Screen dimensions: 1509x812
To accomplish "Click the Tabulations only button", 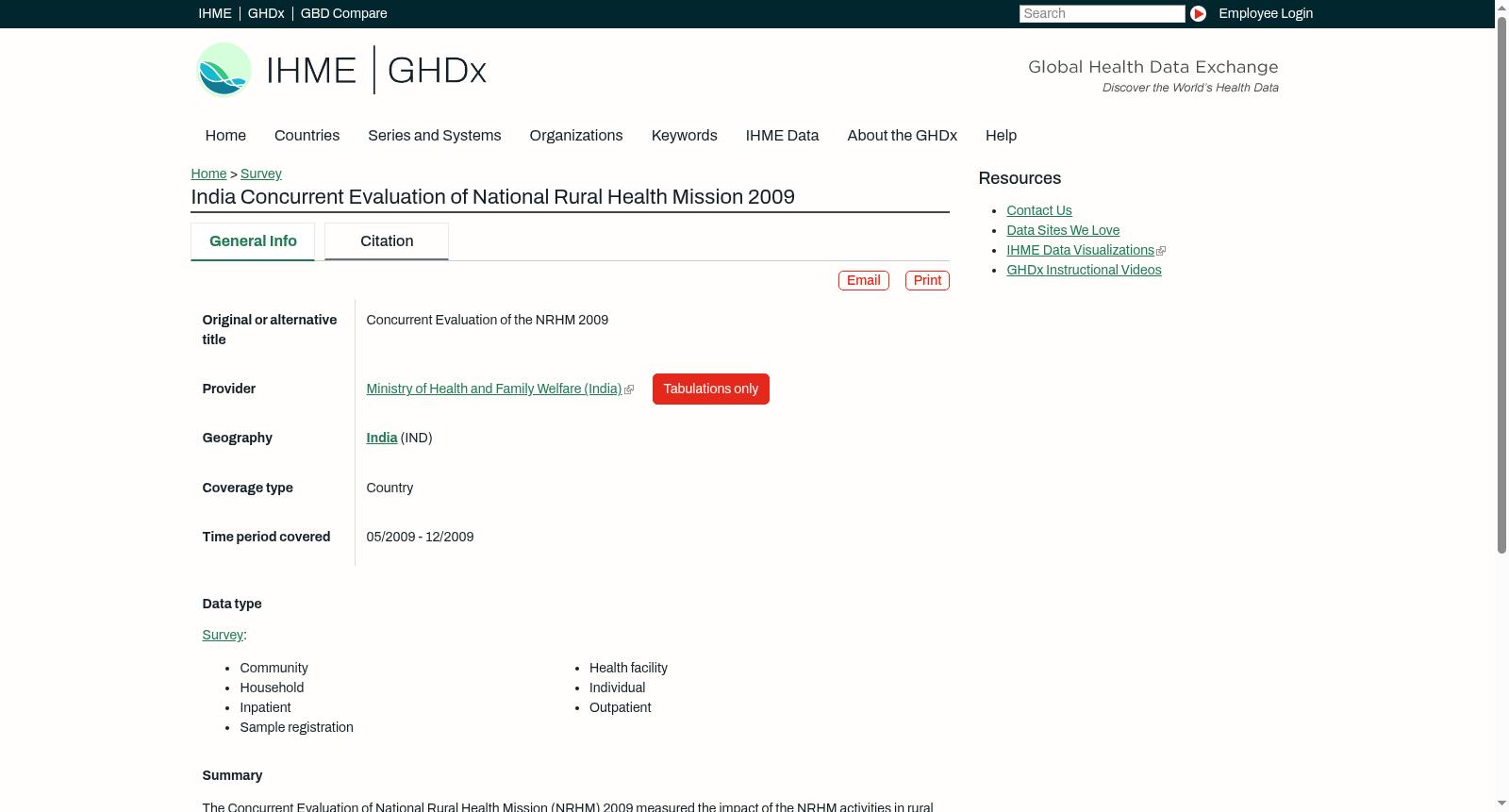I will 711,389.
